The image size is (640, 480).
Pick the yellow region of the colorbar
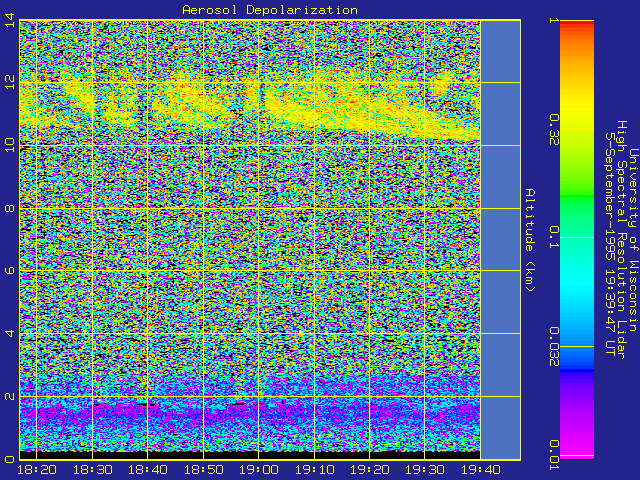[577, 108]
